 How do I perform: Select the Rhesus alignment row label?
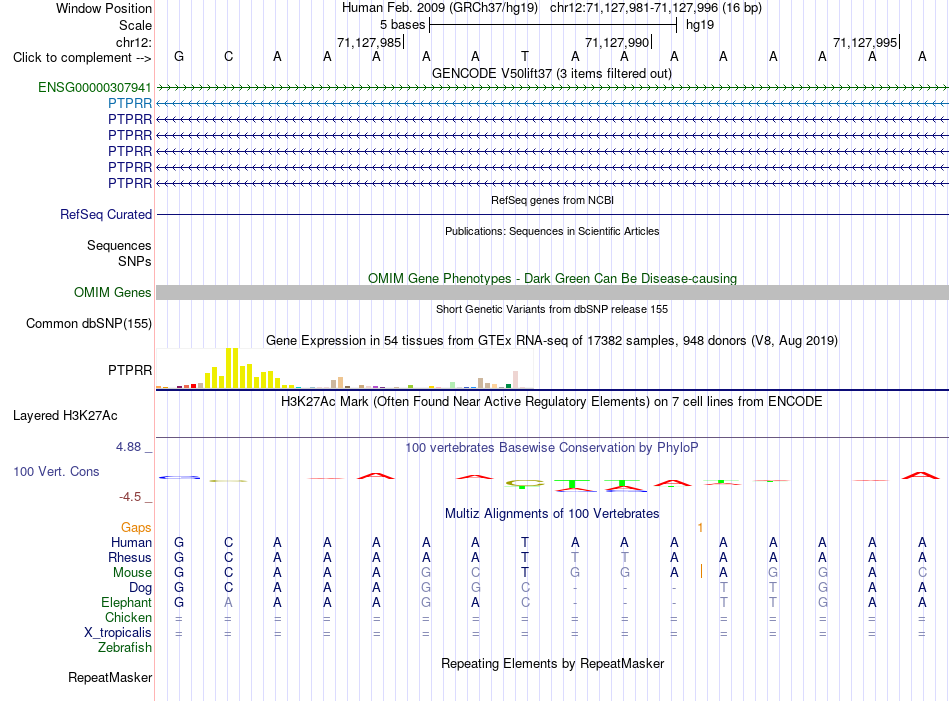130,557
